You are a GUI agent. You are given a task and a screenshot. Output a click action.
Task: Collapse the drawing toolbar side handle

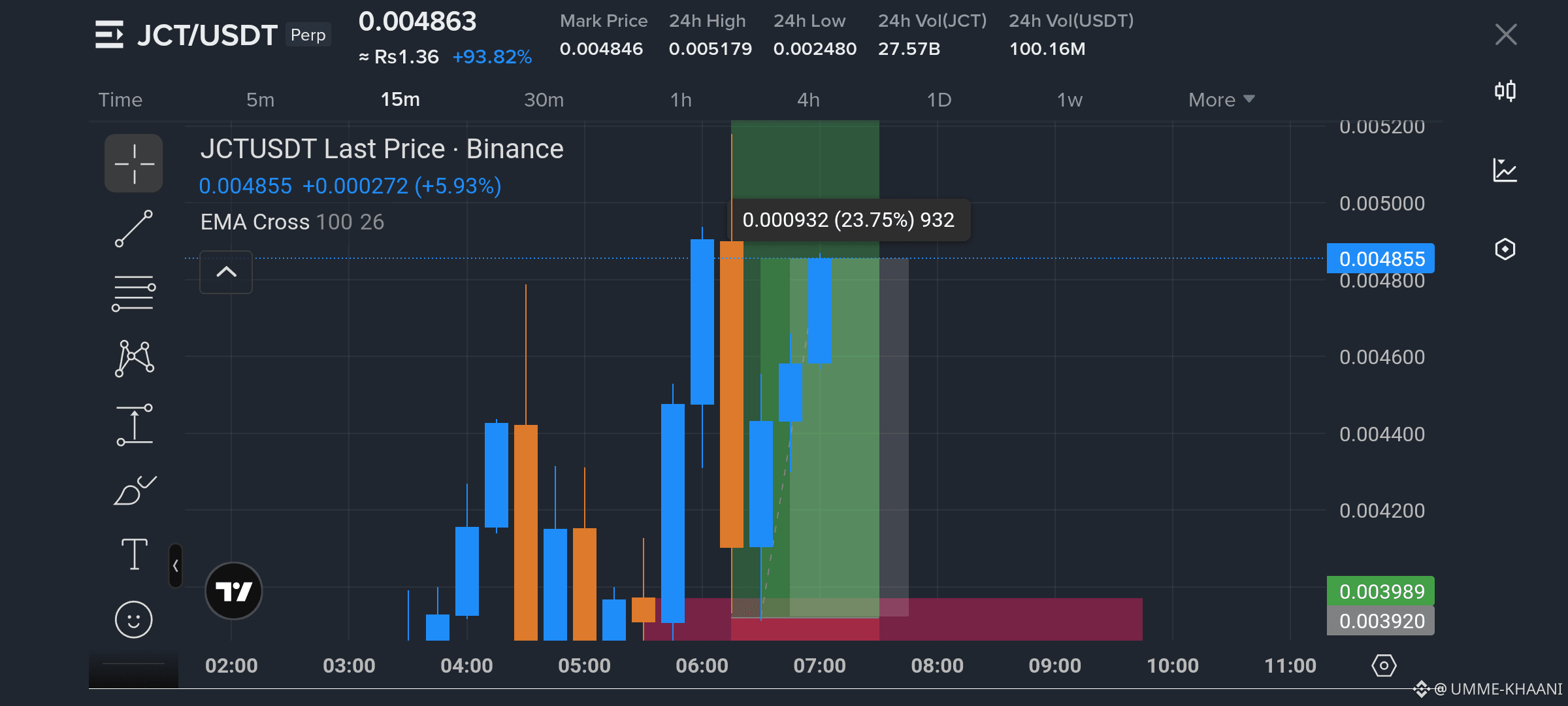click(x=175, y=565)
